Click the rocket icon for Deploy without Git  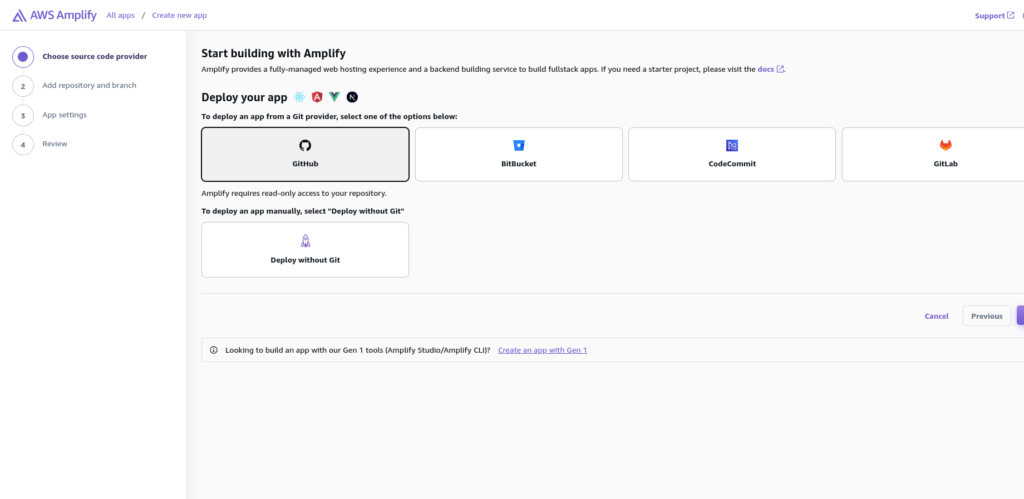click(x=305, y=241)
